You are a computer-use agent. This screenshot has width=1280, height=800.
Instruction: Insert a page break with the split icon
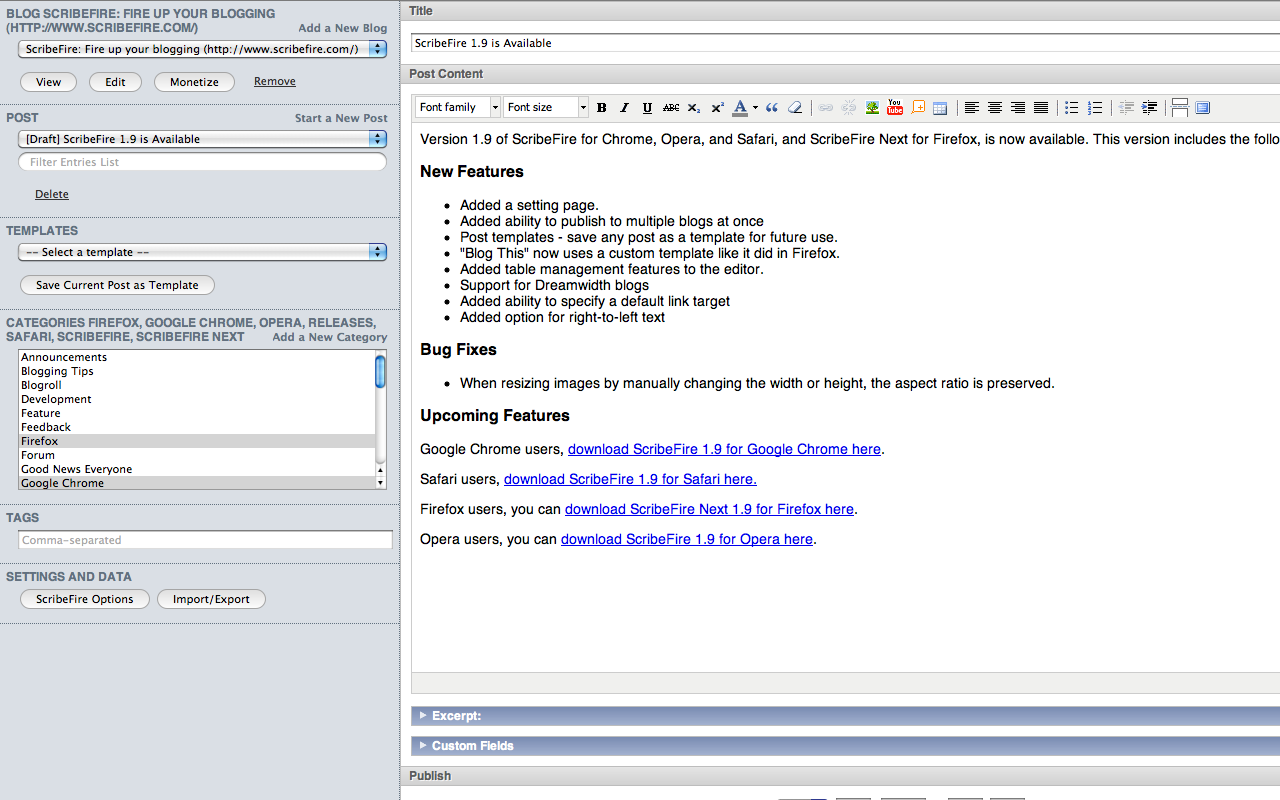1180,108
